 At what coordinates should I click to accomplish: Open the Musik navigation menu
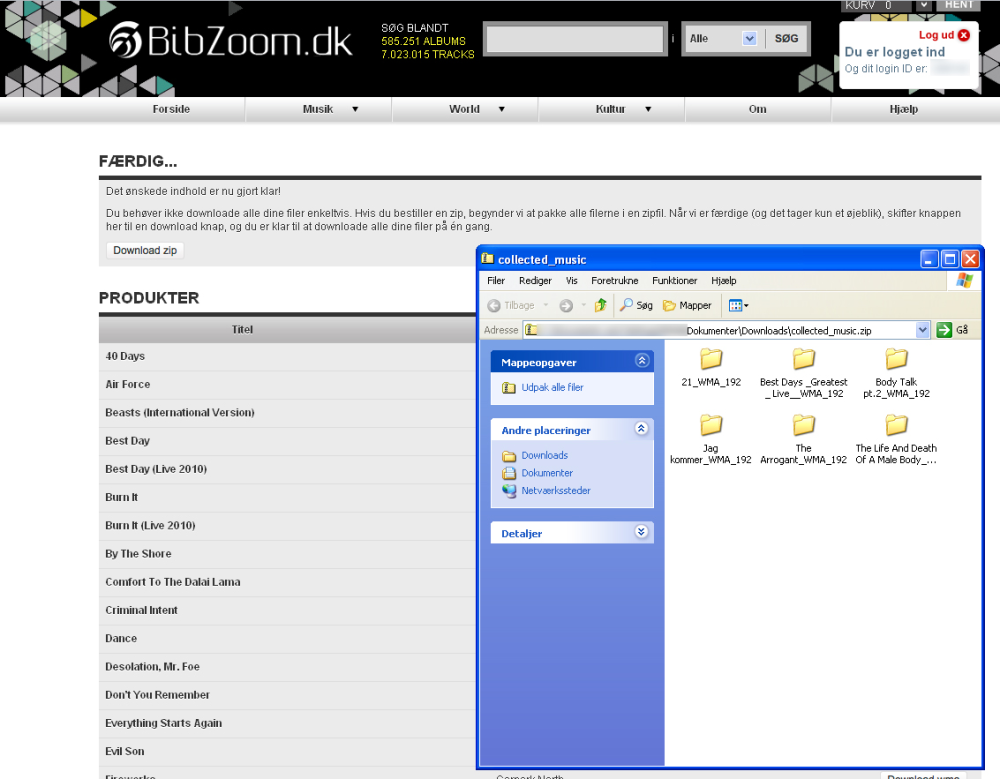(x=318, y=109)
